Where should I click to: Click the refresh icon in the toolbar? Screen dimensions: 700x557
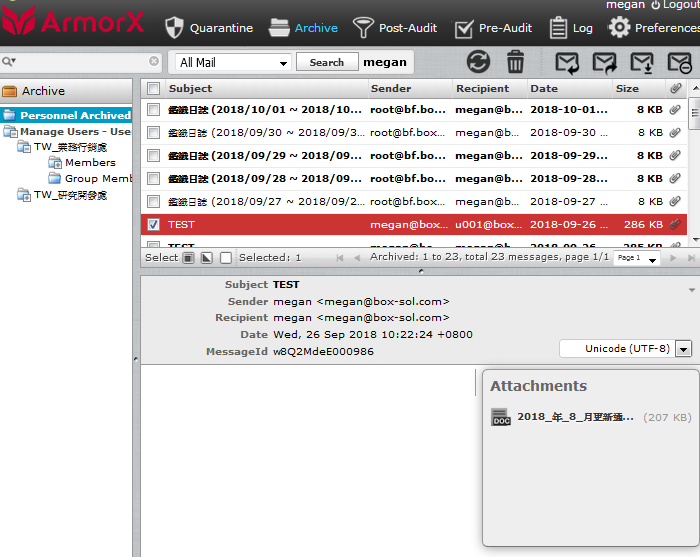click(478, 62)
